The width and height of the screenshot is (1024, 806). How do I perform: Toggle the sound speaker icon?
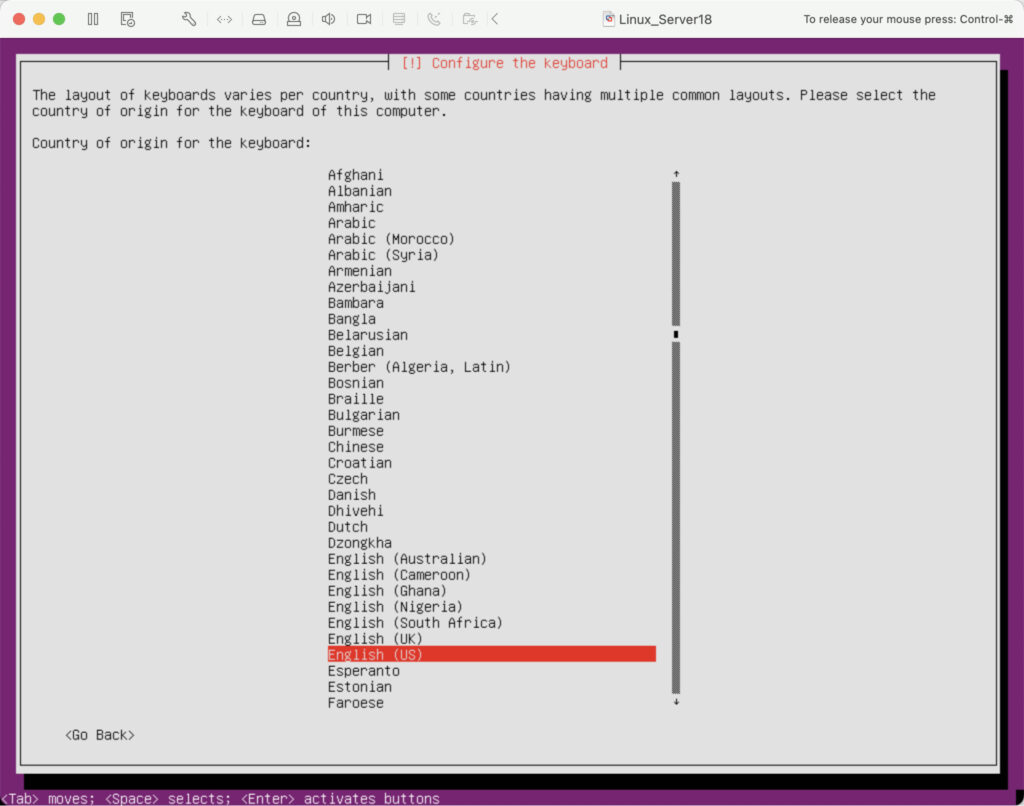tap(328, 19)
